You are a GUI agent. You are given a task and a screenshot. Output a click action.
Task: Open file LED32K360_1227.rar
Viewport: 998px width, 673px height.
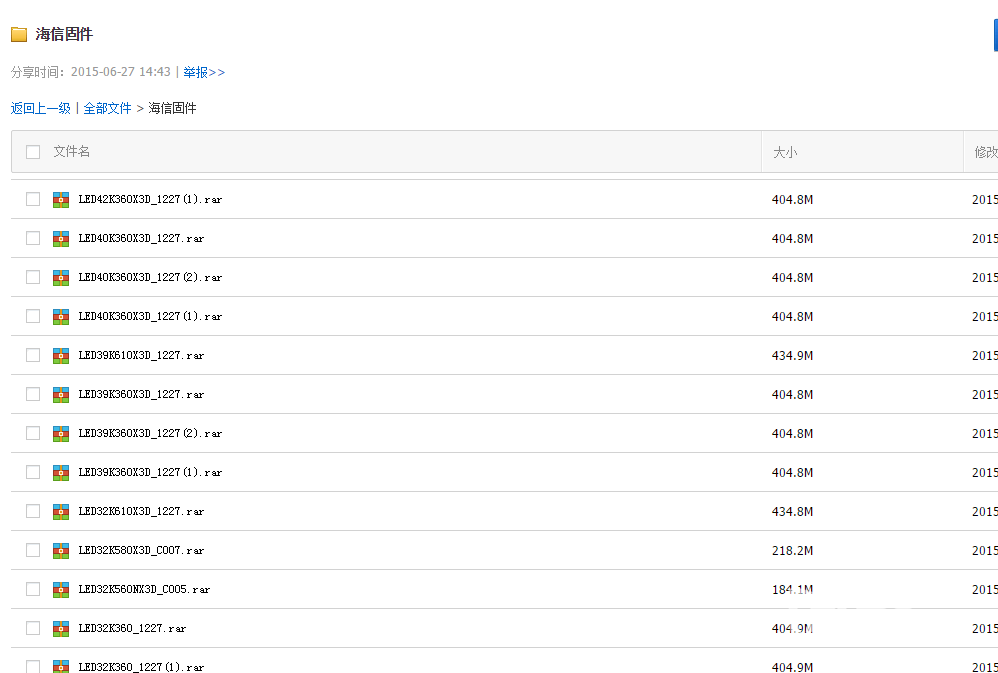(x=132, y=628)
